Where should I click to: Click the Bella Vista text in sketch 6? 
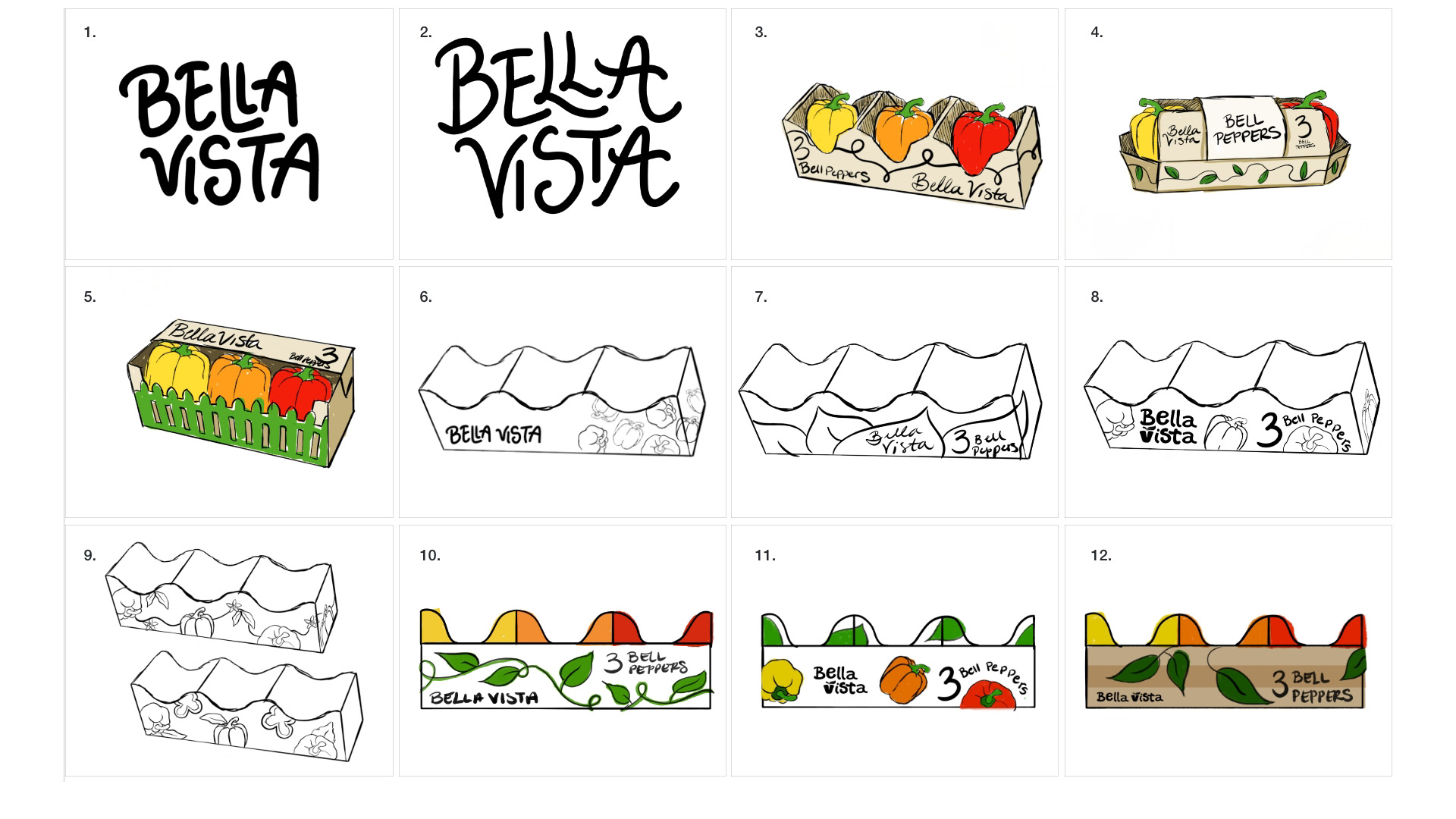click(494, 435)
